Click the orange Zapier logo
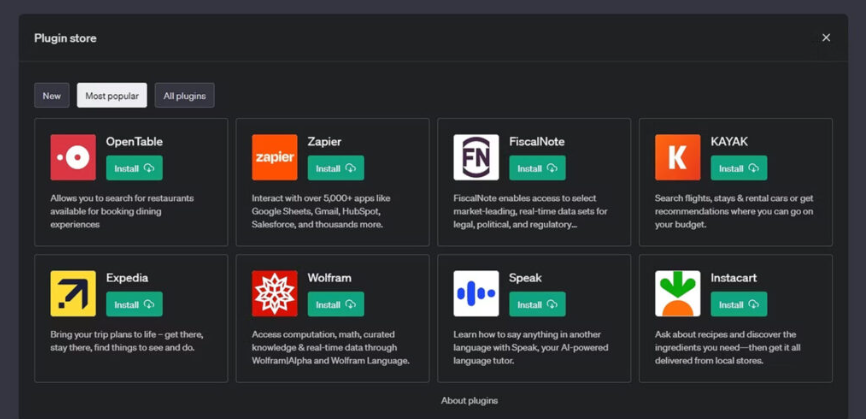866x419 pixels. [274, 157]
